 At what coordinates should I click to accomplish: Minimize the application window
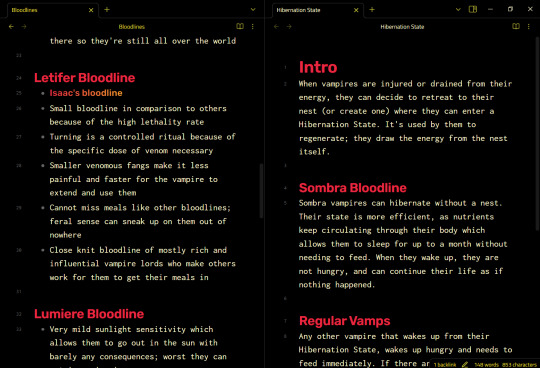click(x=490, y=9)
